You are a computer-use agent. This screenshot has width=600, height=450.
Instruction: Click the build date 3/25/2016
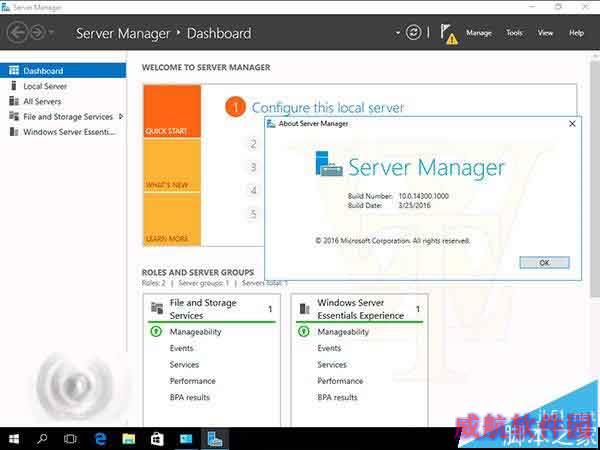[x=414, y=205]
